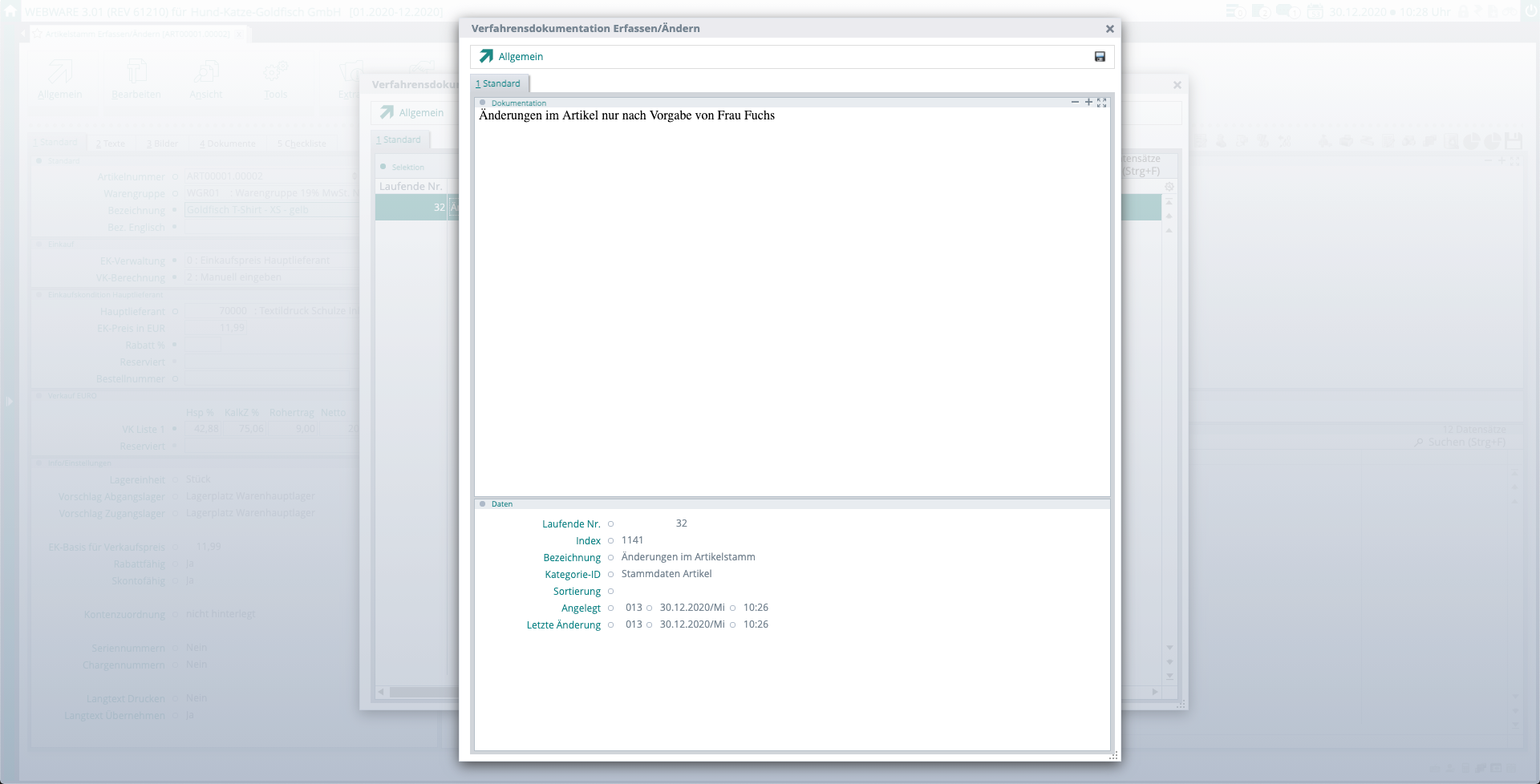Grab the resize handle of the front dialog
Viewport: 1540px width, 784px height.
point(1113,755)
